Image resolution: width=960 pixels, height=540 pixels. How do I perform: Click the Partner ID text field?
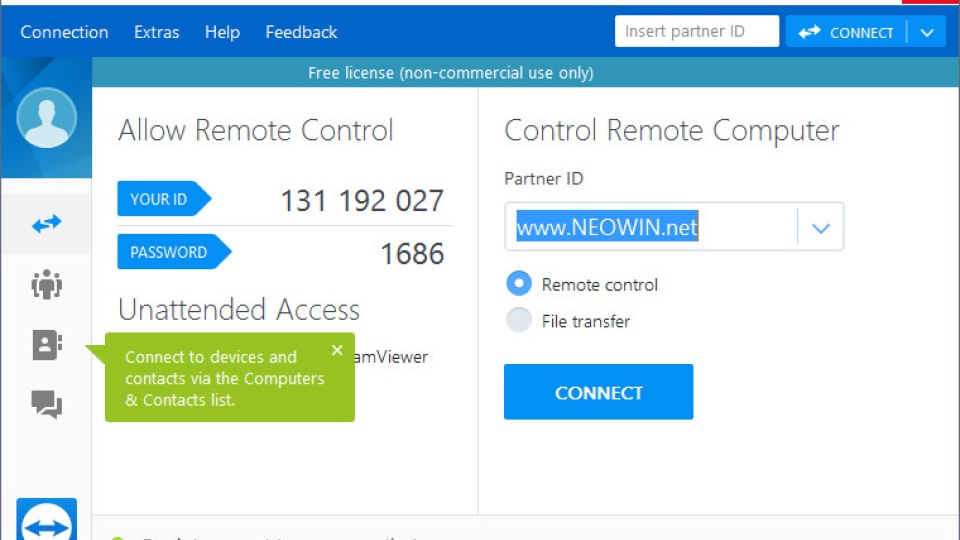[x=650, y=228]
